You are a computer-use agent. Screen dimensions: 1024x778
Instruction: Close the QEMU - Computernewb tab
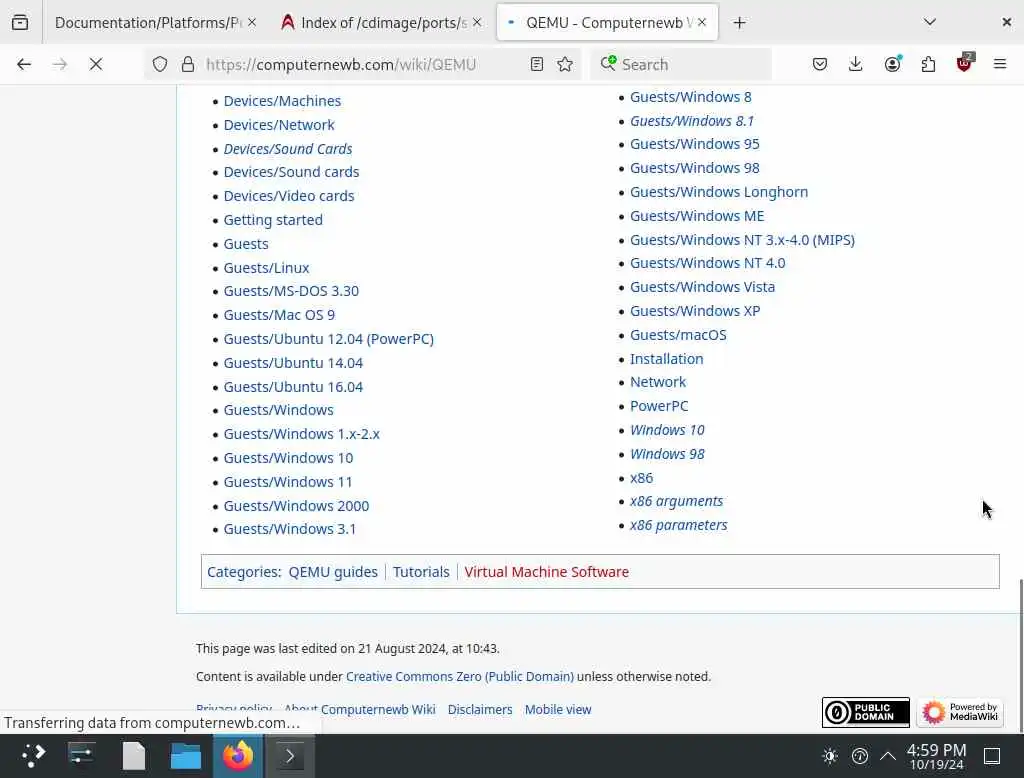(x=702, y=22)
